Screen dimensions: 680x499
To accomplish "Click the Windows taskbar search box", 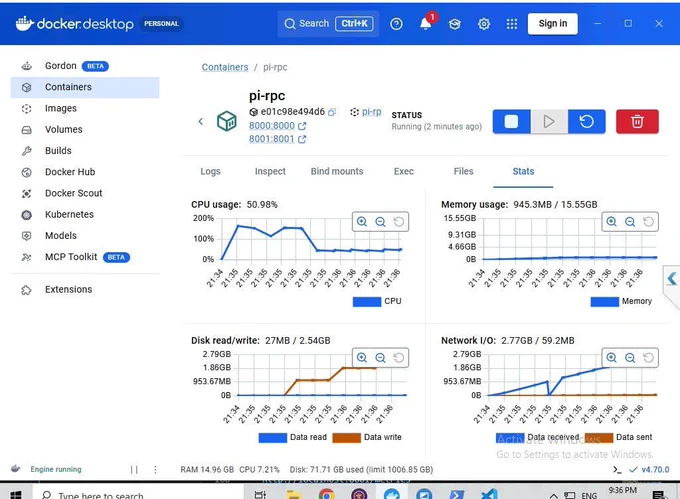I will tap(139, 495).
